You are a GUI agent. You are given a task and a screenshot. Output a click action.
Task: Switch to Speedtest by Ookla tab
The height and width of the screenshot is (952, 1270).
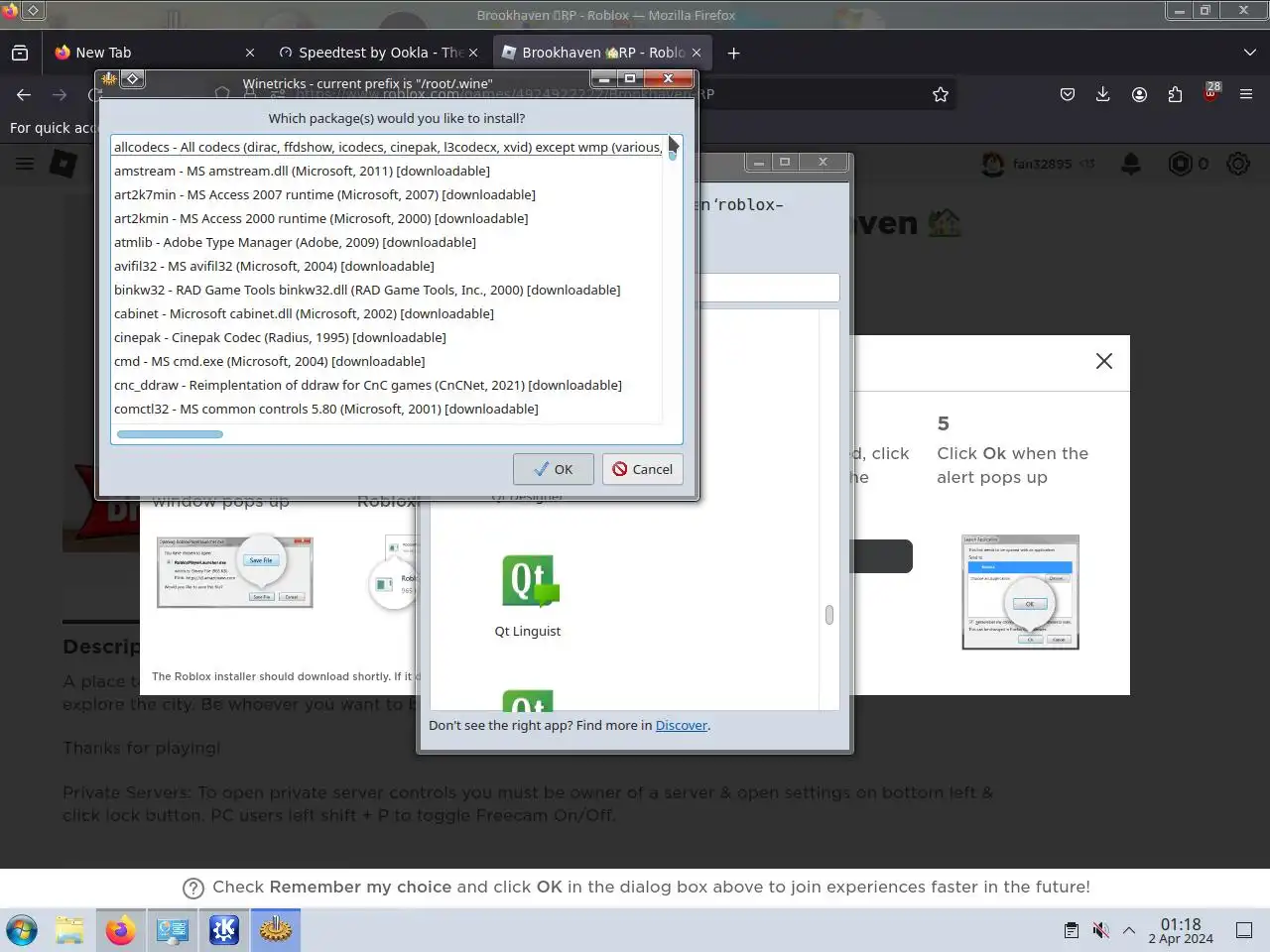(x=377, y=53)
